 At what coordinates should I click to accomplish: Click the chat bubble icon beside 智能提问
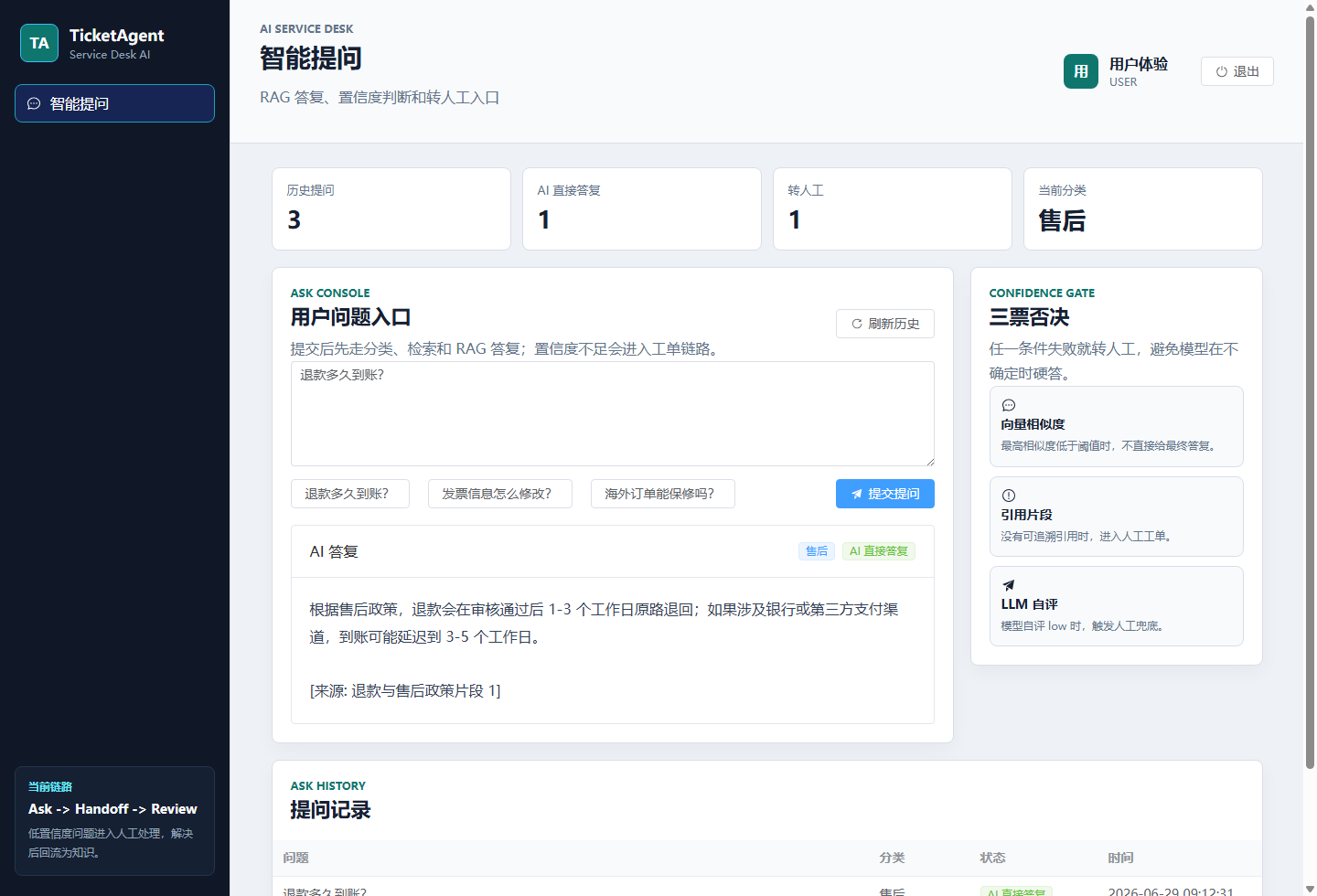point(34,103)
